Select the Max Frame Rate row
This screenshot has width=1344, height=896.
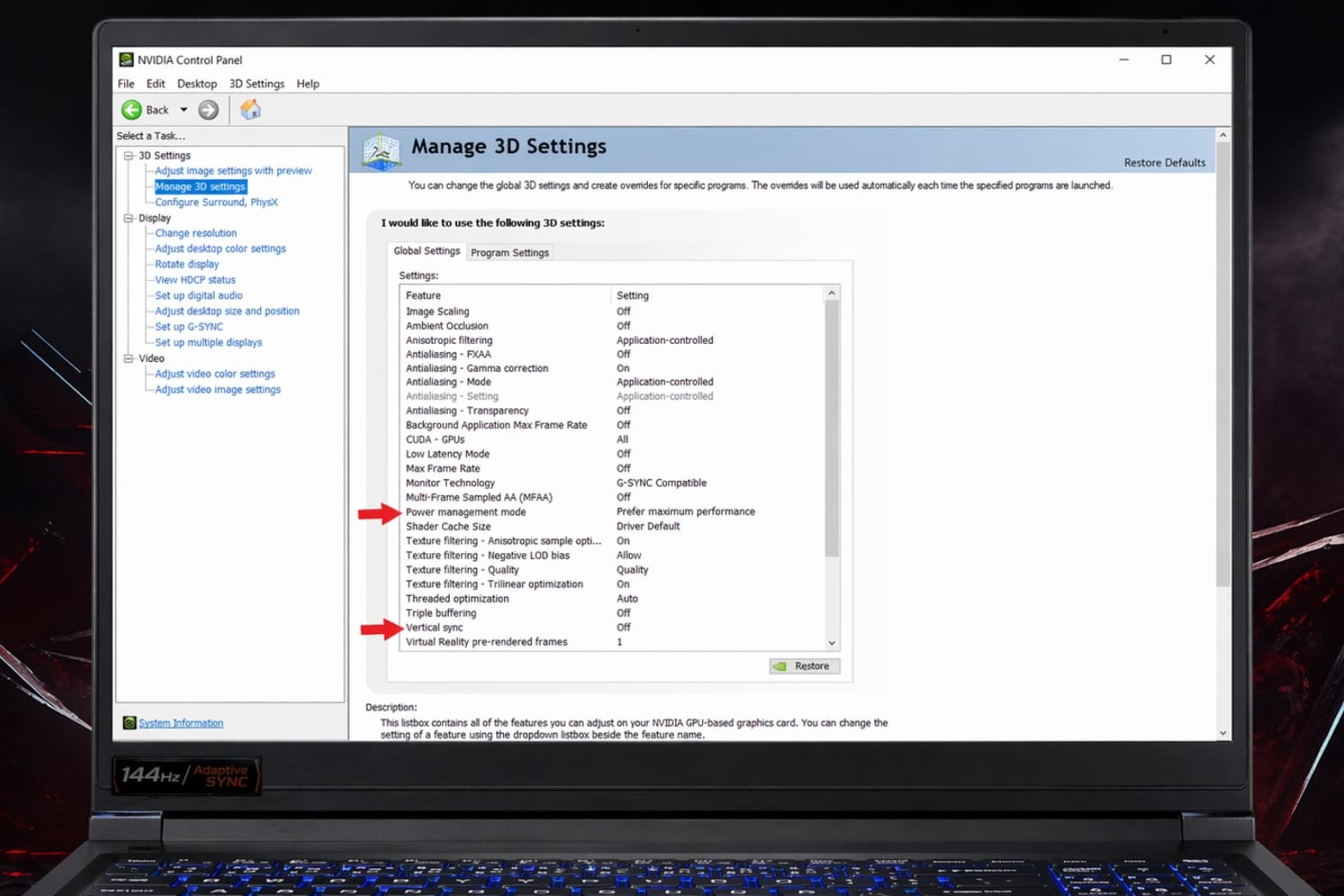click(613, 469)
